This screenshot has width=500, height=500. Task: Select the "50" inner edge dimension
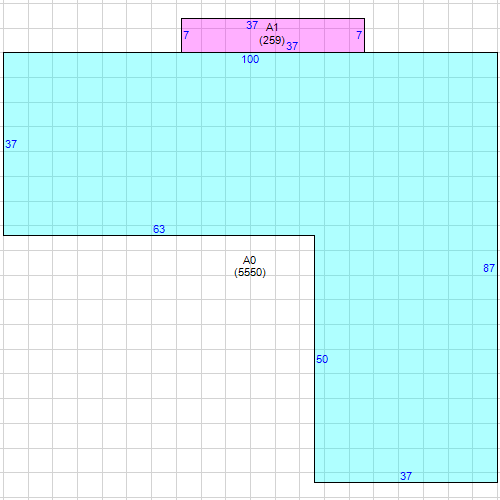[322, 359]
